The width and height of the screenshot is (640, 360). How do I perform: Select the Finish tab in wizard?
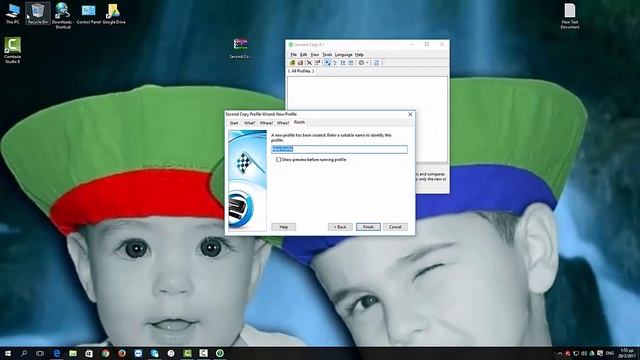[299, 122]
